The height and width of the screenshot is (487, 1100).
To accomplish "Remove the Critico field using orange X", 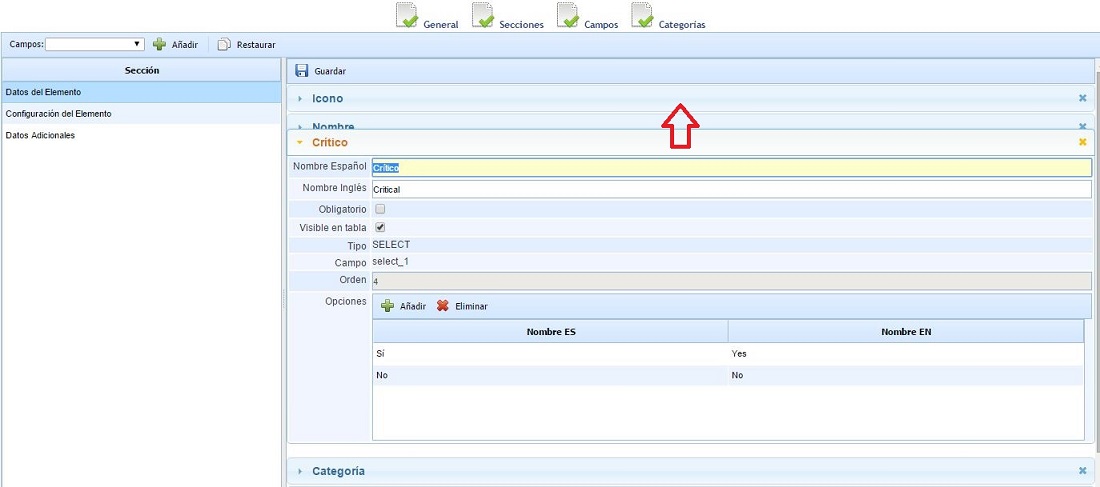I will point(1082,142).
